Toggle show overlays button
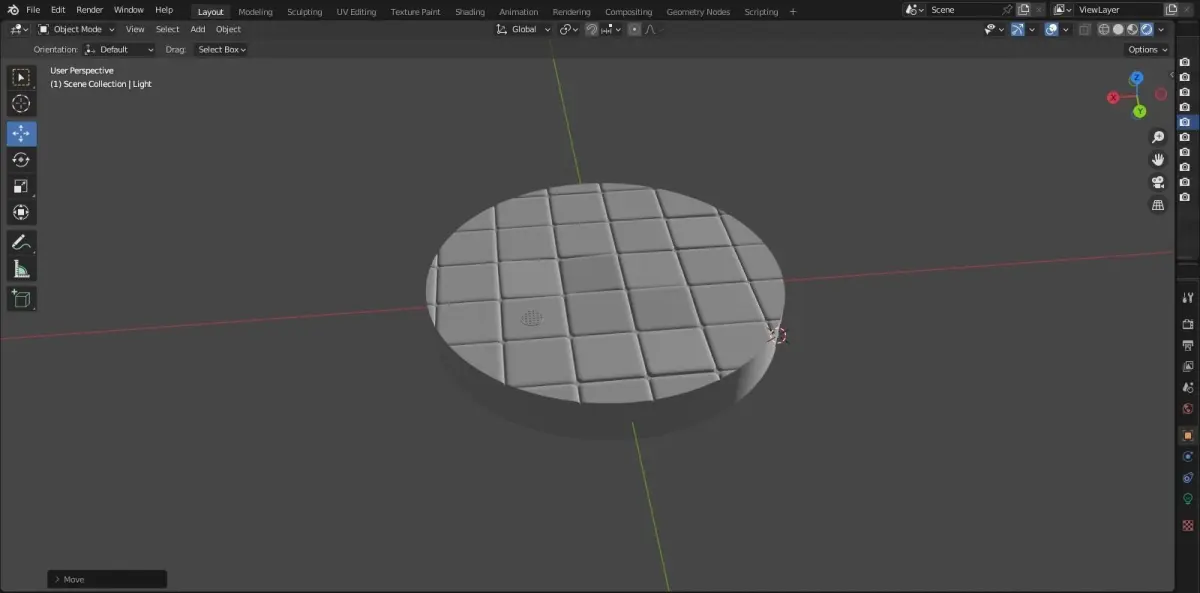 1051,30
